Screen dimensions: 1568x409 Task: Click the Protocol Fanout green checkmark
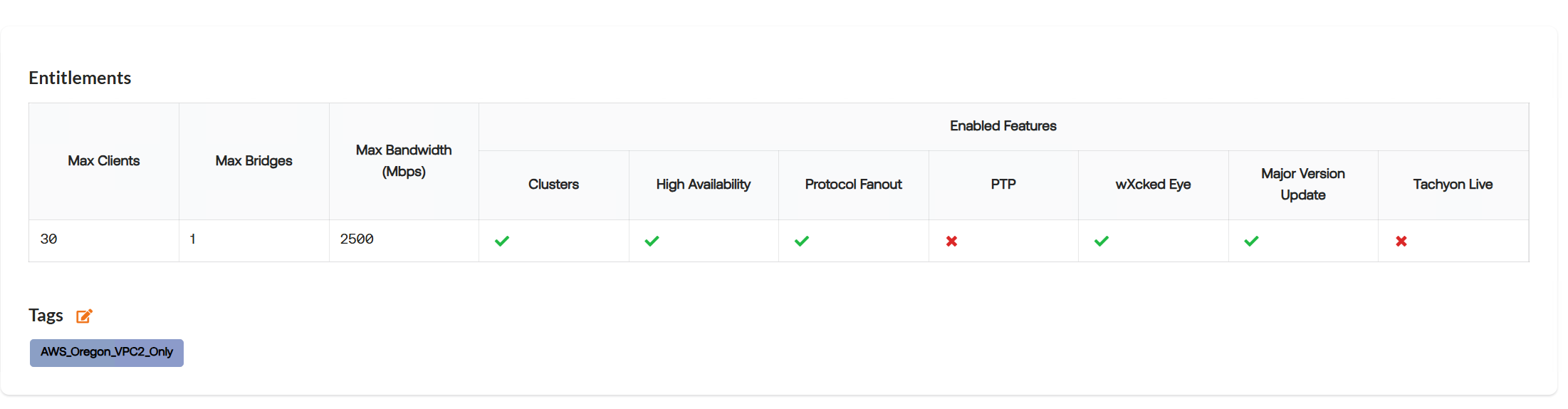802,241
